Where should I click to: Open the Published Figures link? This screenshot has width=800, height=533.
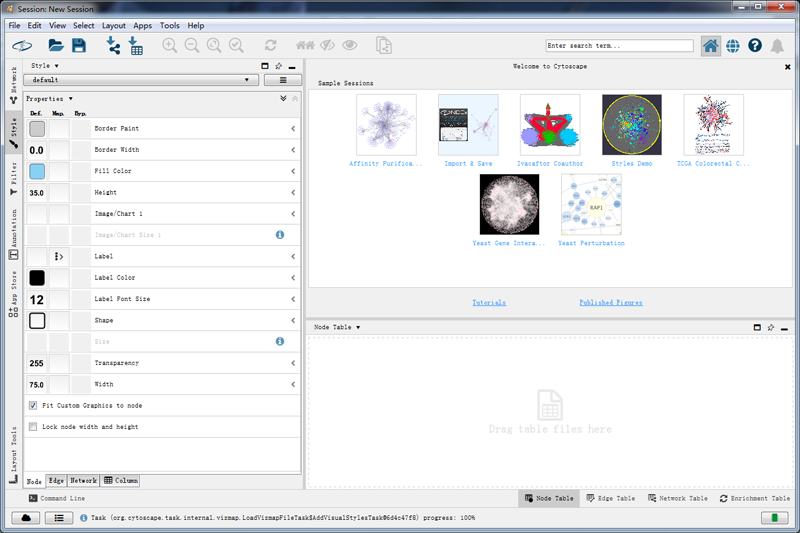611,303
